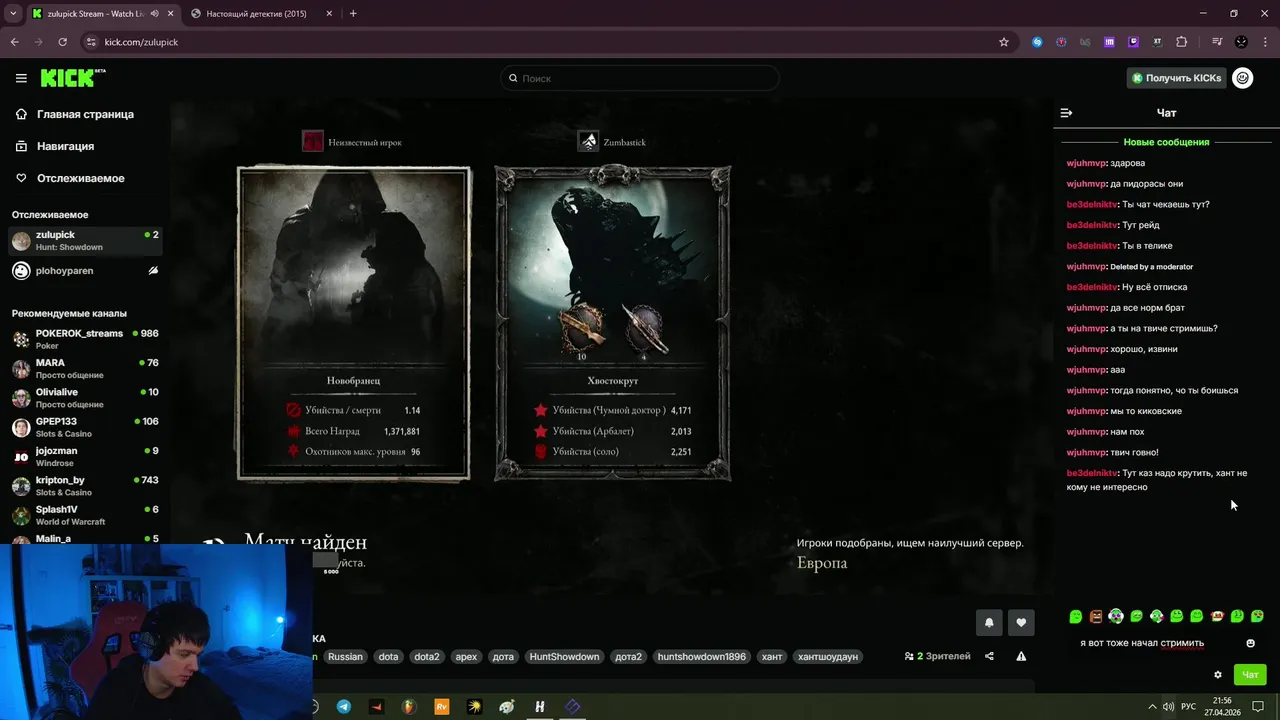Open the GPEP133 channel

85,427
